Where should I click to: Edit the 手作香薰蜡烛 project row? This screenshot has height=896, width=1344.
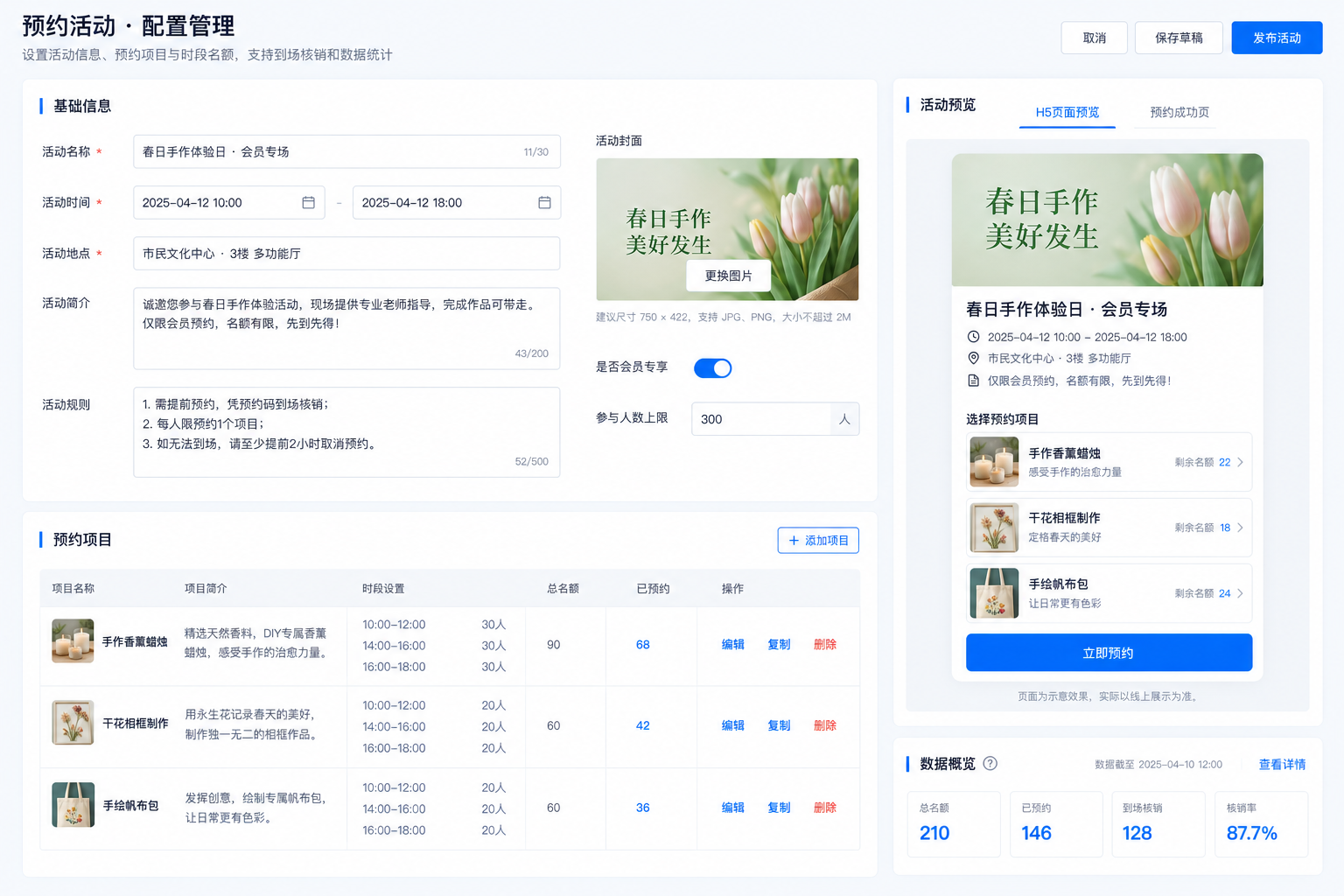pyautogui.click(x=733, y=645)
